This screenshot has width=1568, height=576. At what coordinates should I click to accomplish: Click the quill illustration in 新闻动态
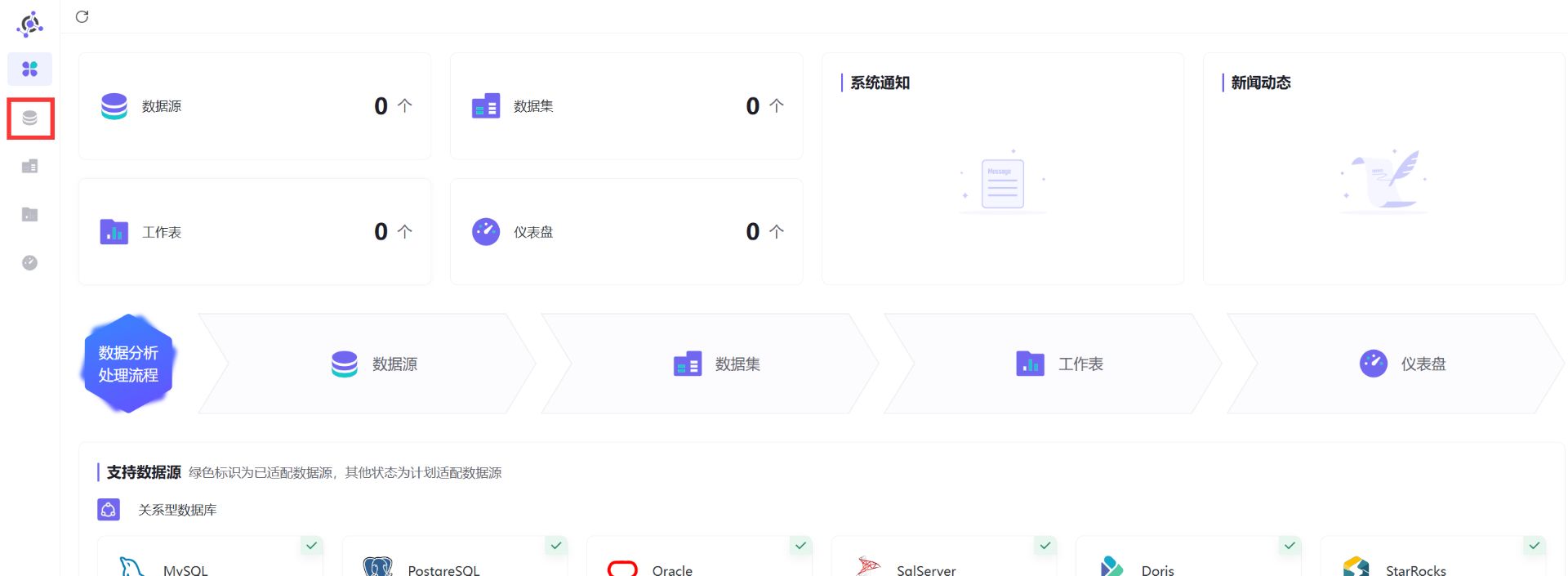(x=1384, y=181)
